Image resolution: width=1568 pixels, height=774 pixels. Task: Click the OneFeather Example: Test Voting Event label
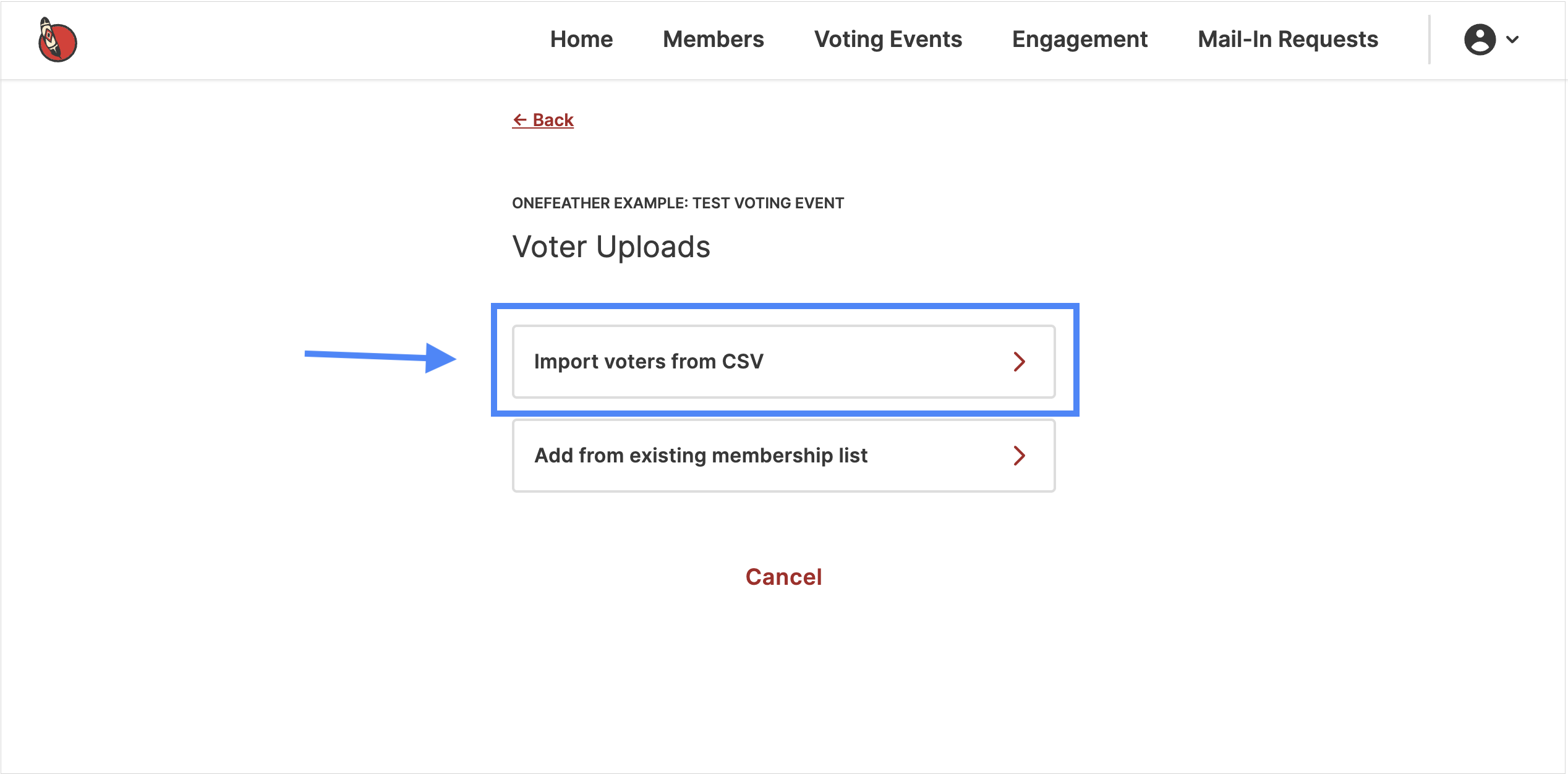[x=678, y=203]
